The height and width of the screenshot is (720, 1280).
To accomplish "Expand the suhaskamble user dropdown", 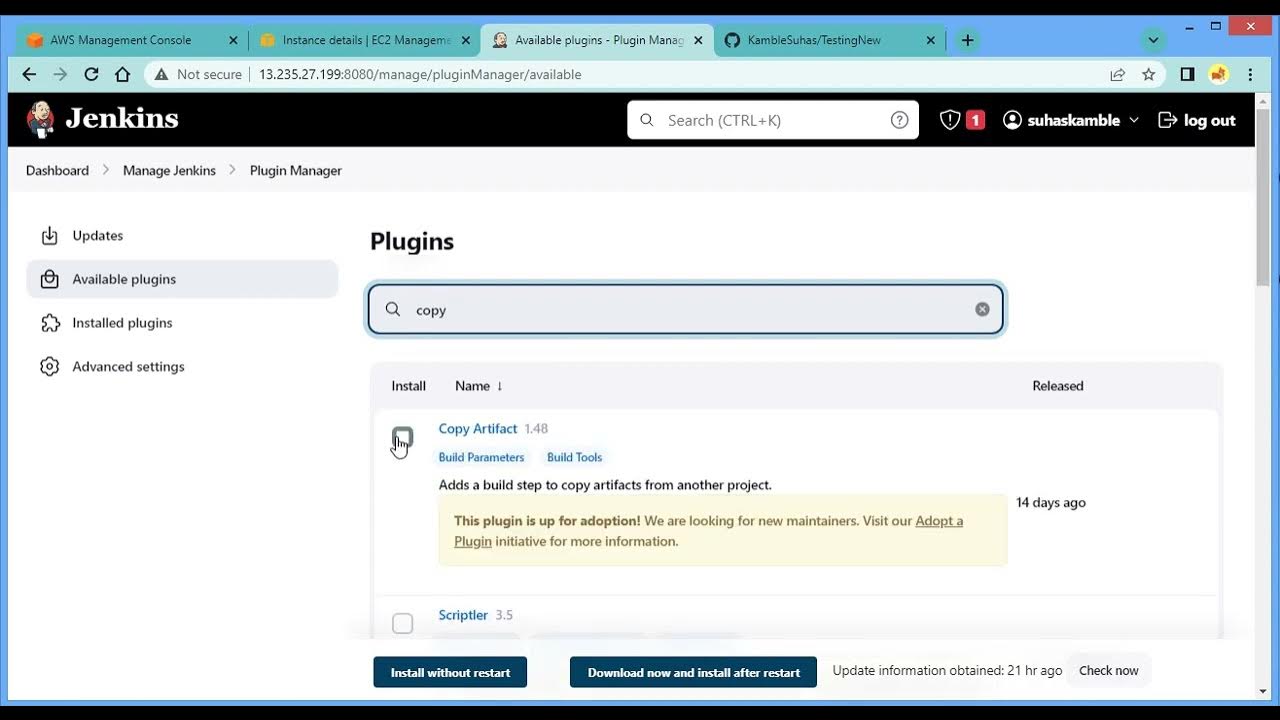I will point(1134,120).
